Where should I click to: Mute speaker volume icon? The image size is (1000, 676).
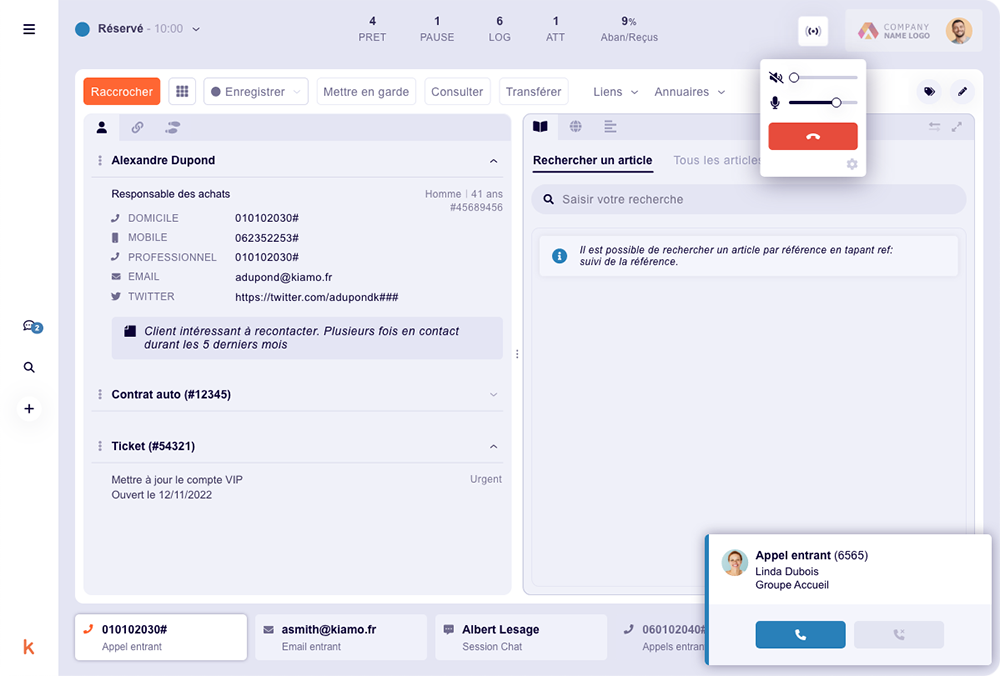[776, 78]
